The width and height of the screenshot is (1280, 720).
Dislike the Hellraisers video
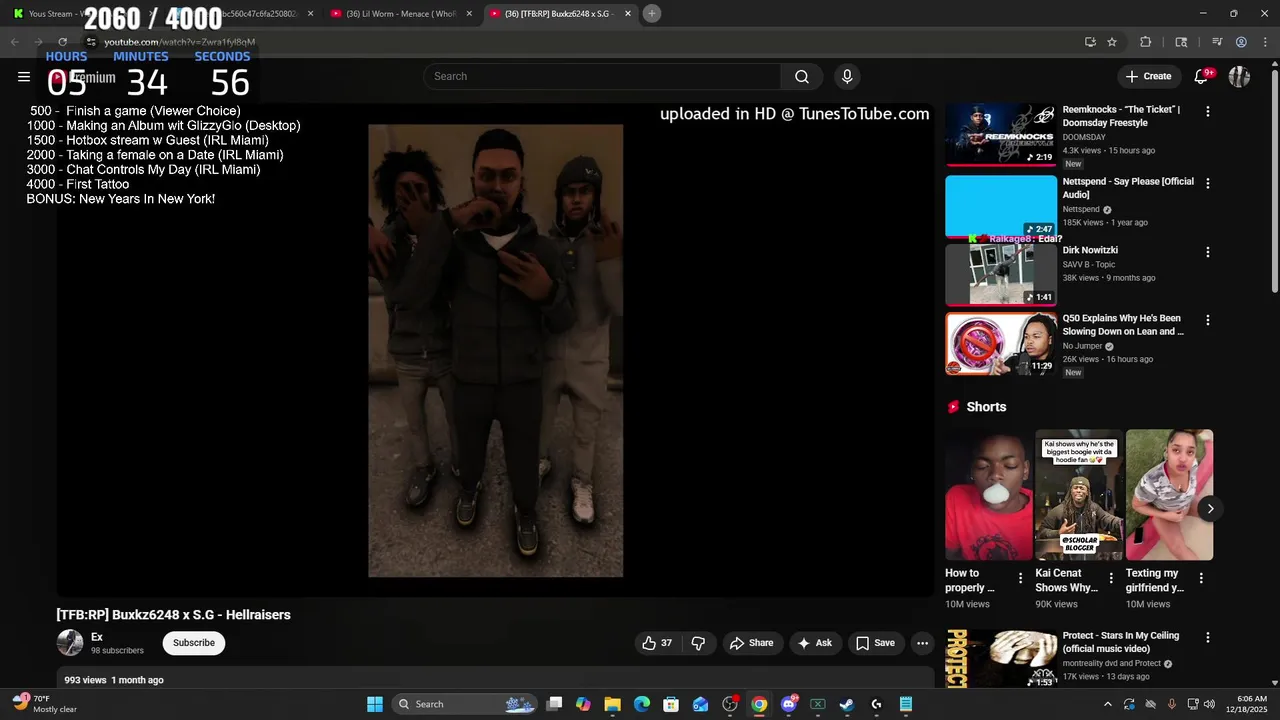click(698, 643)
